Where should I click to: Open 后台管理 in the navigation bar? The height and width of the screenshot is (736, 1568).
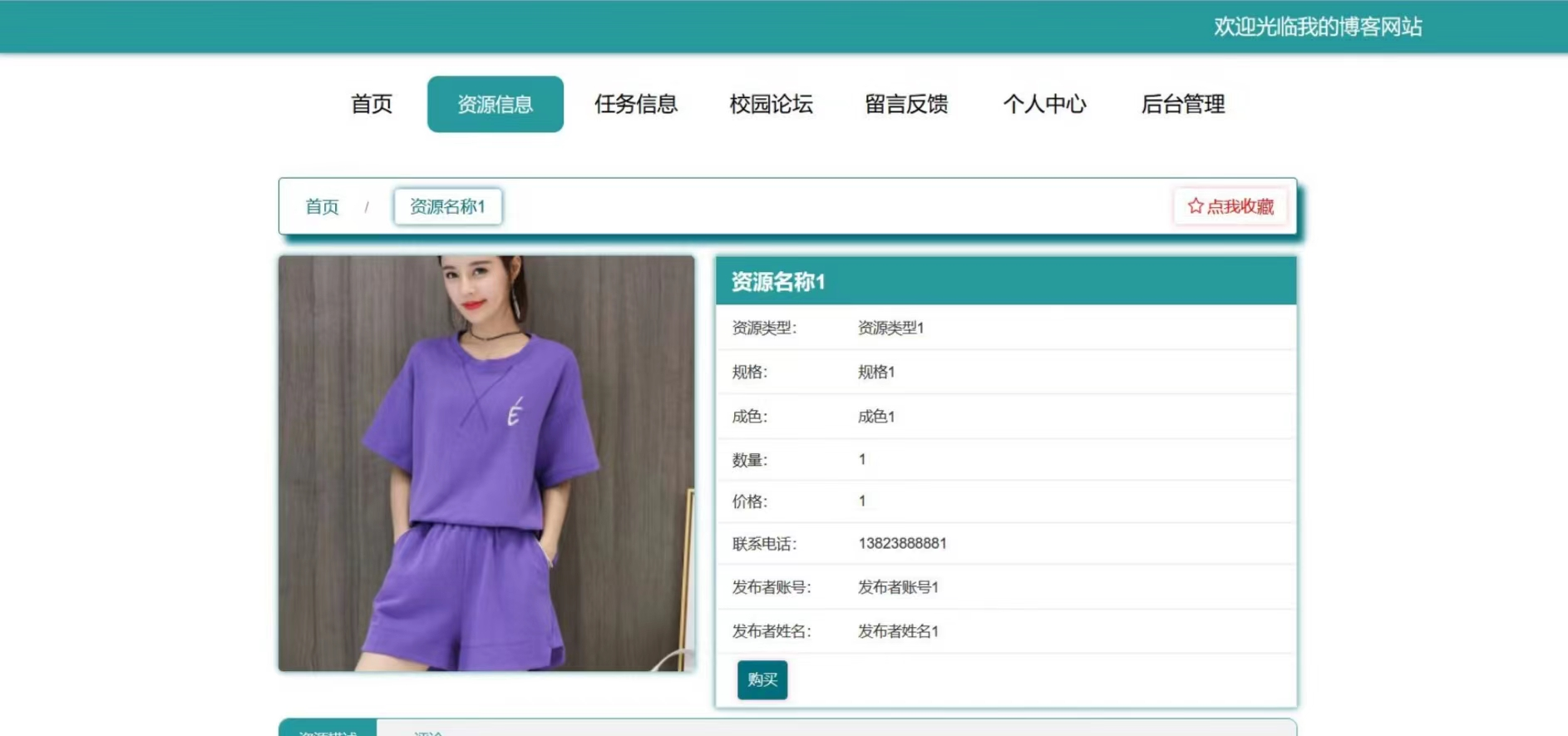(x=1183, y=104)
